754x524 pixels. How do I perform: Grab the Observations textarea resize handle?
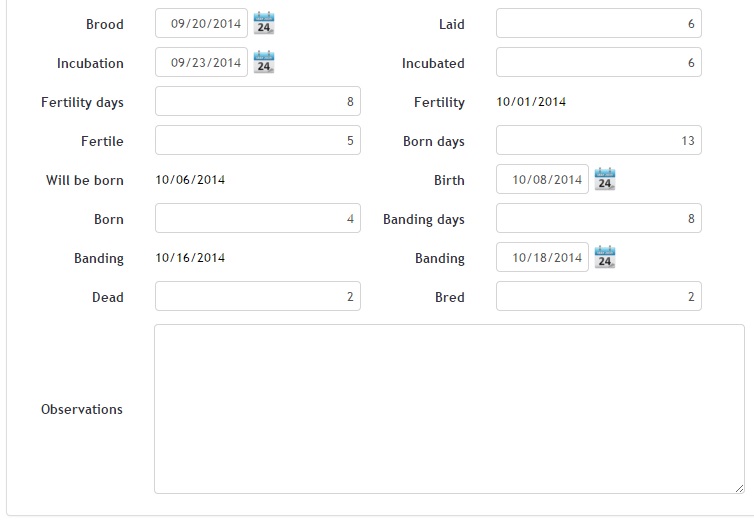[739, 488]
